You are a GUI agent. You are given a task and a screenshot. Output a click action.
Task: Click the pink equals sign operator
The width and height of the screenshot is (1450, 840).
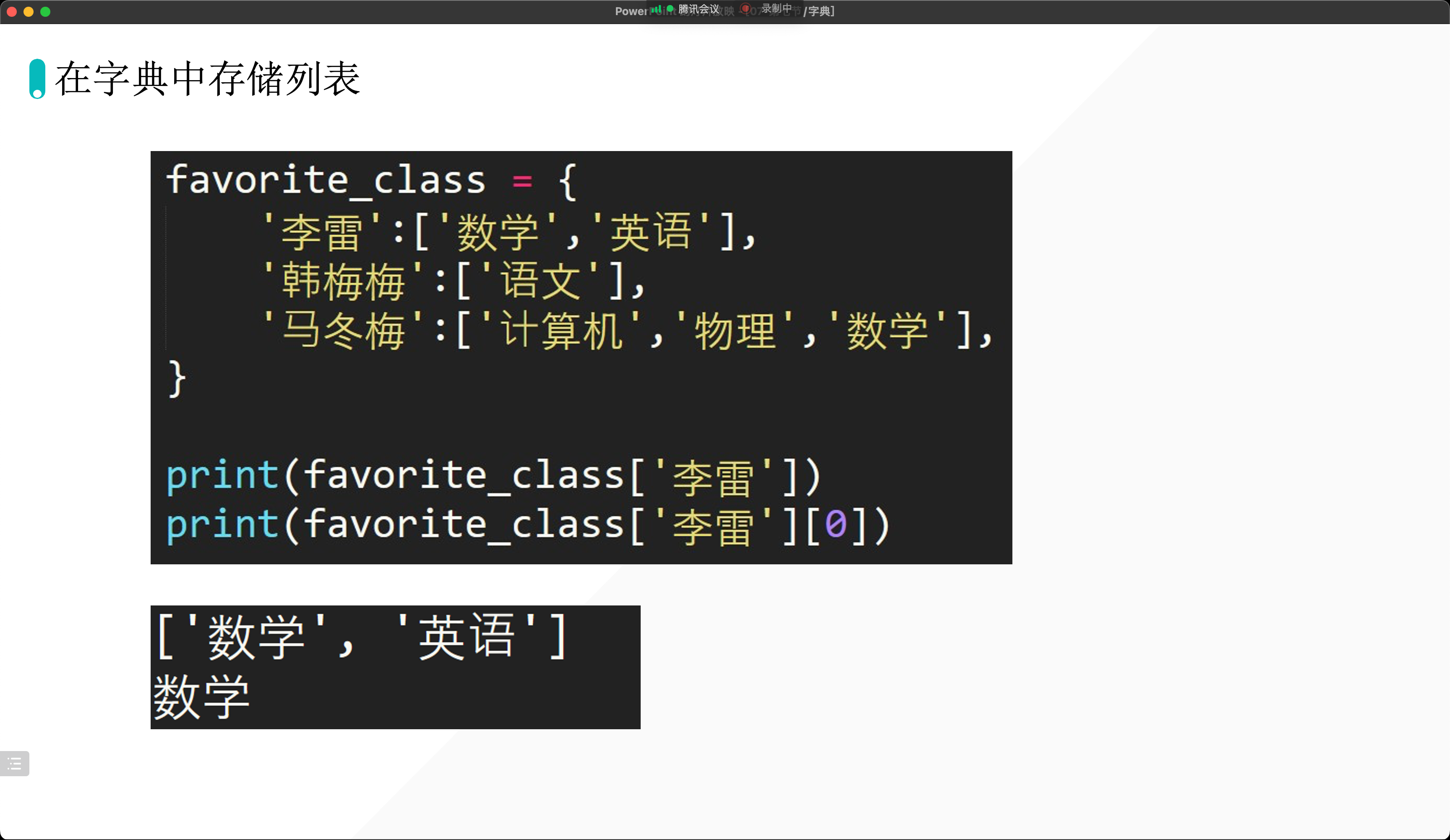[x=522, y=182]
